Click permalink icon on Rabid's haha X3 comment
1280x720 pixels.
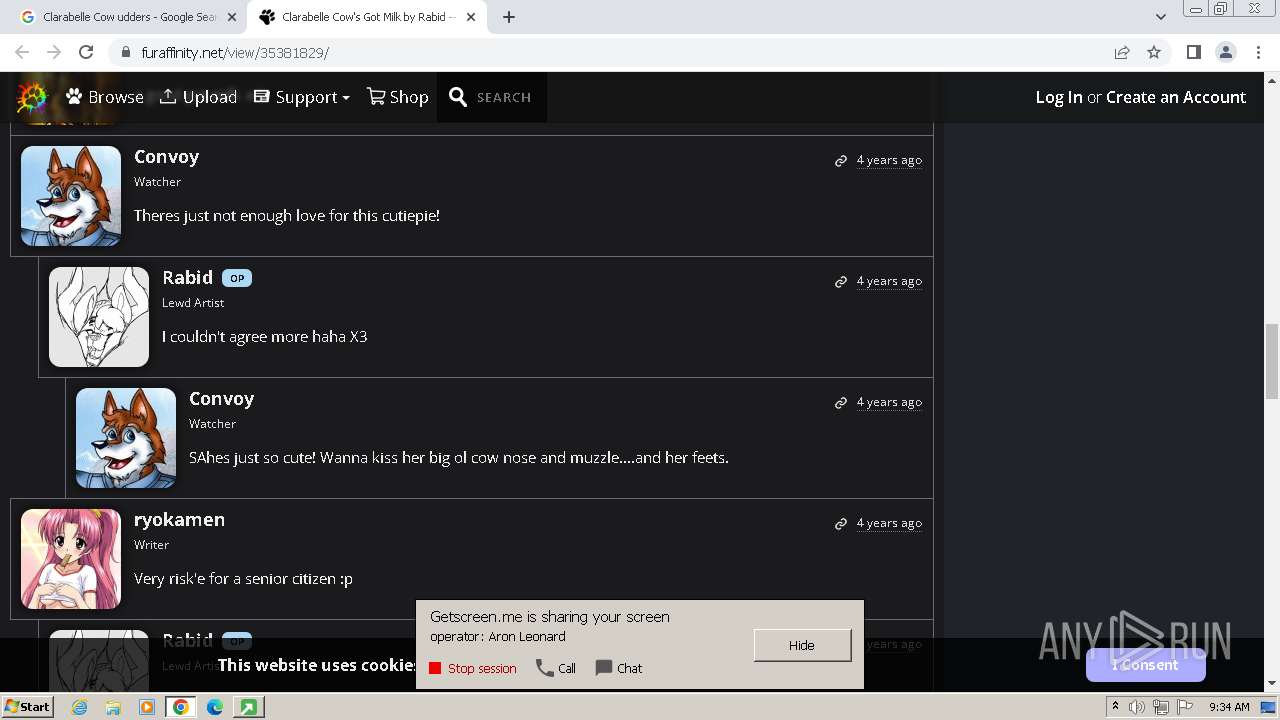click(841, 282)
